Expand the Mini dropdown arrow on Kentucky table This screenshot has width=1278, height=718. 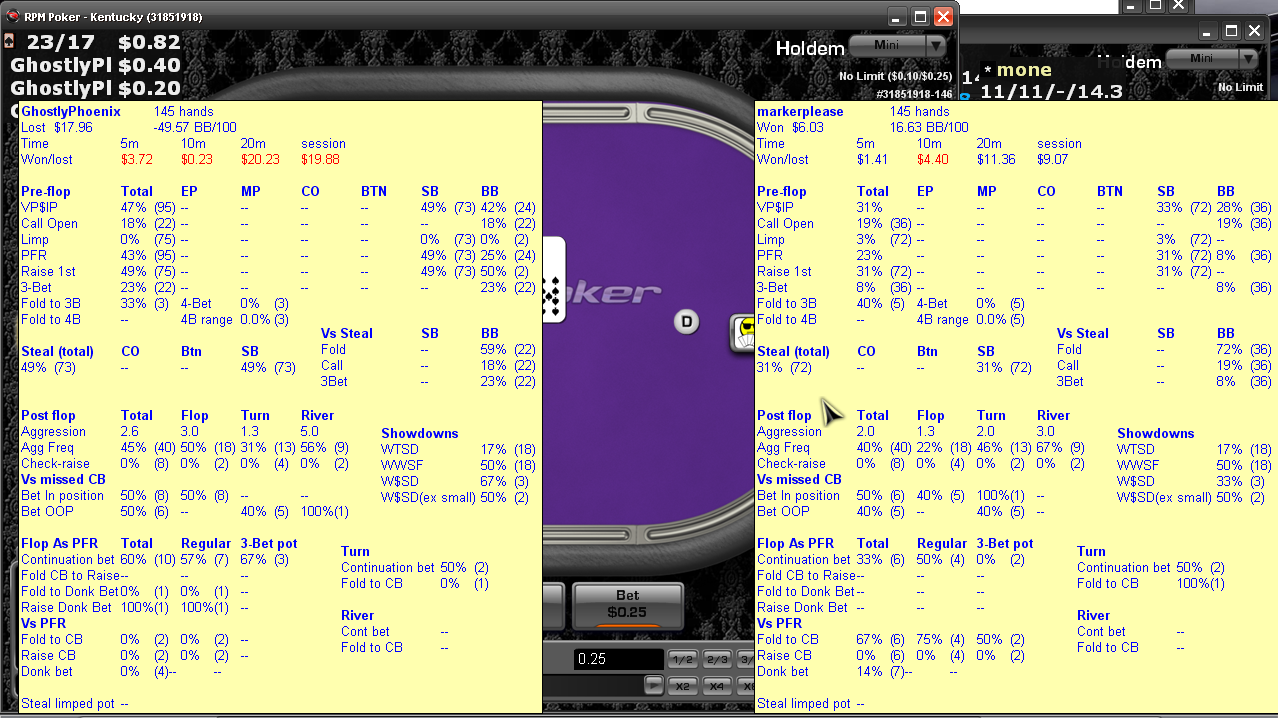(936, 45)
